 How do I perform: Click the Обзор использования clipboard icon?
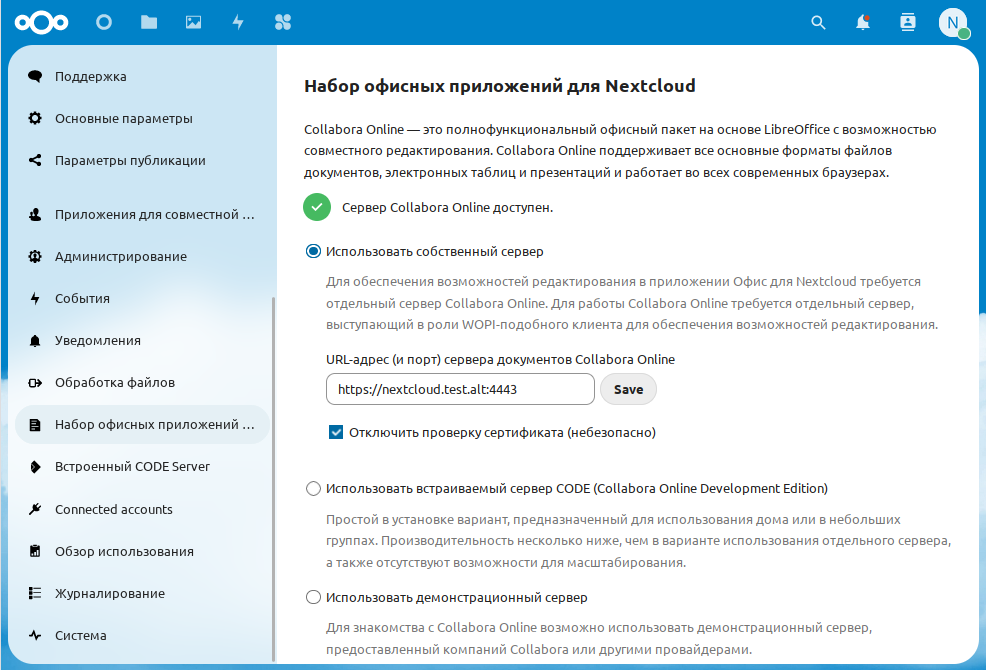tap(35, 551)
